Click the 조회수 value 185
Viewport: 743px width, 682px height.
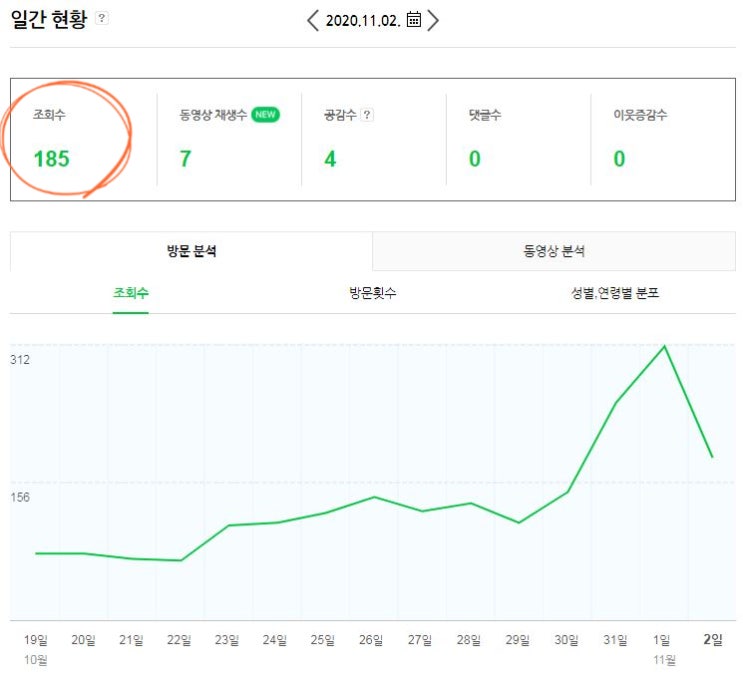tap(52, 159)
